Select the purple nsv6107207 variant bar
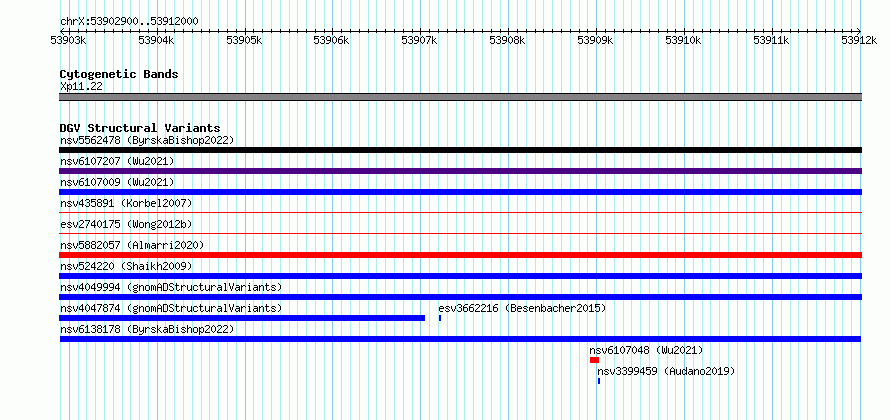The image size is (890, 420). click(x=460, y=171)
